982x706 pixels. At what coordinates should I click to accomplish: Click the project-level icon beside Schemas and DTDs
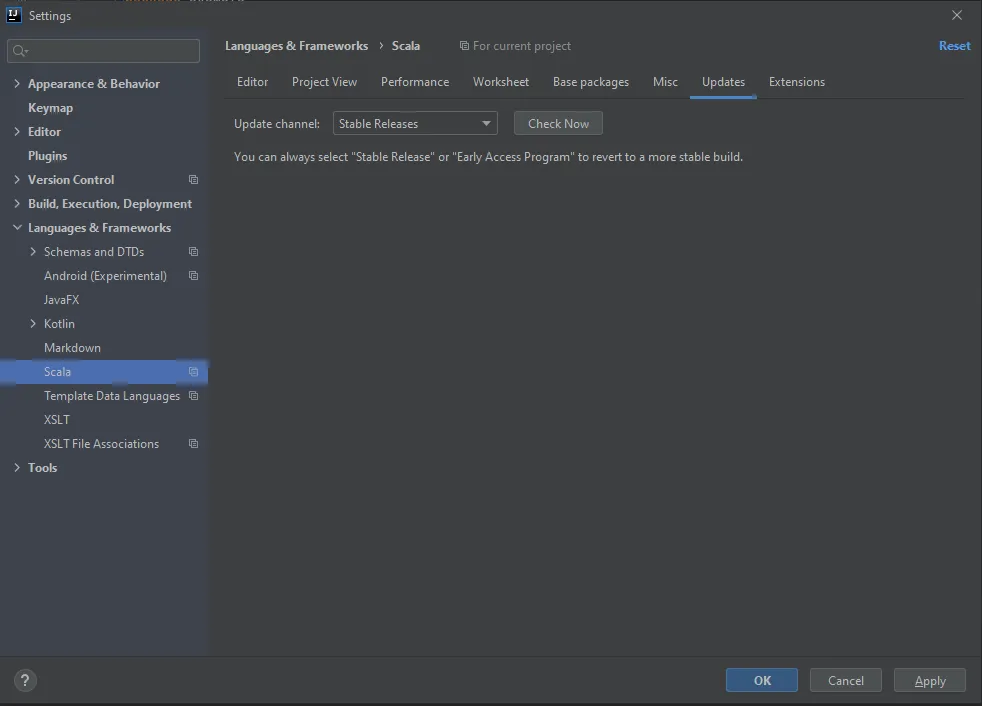coord(194,252)
